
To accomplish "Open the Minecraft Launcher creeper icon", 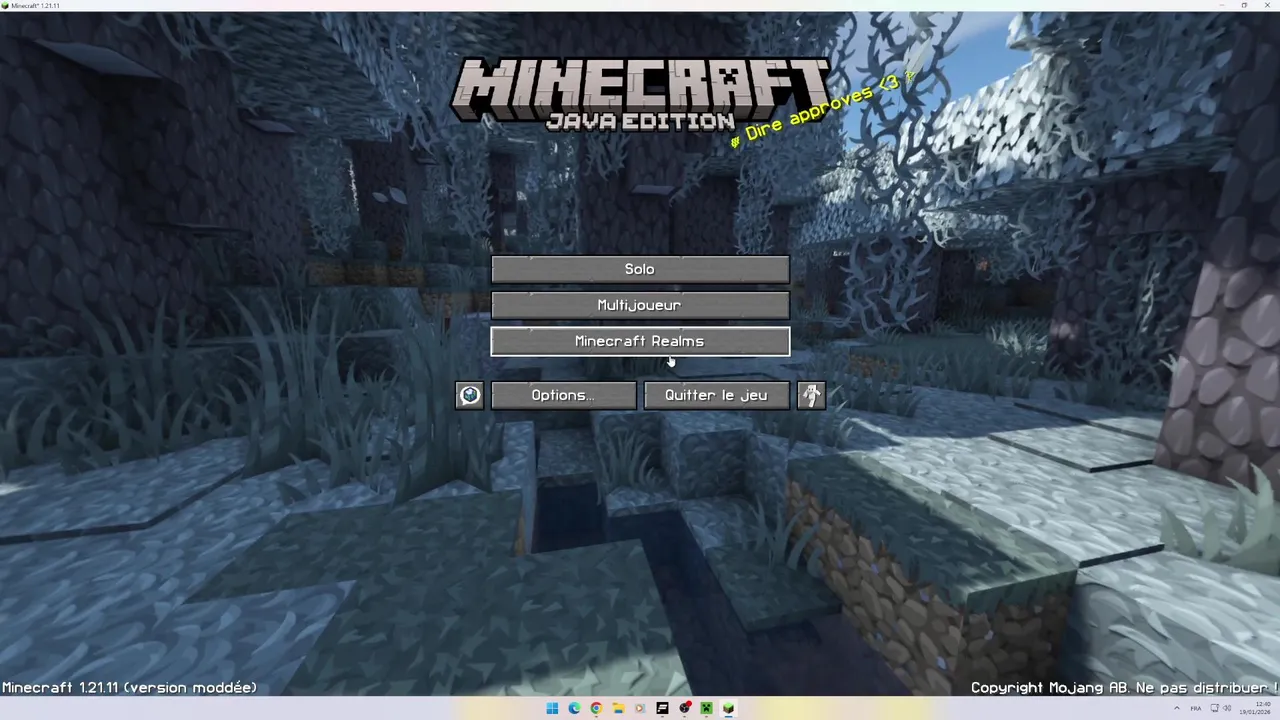I will point(706,708).
